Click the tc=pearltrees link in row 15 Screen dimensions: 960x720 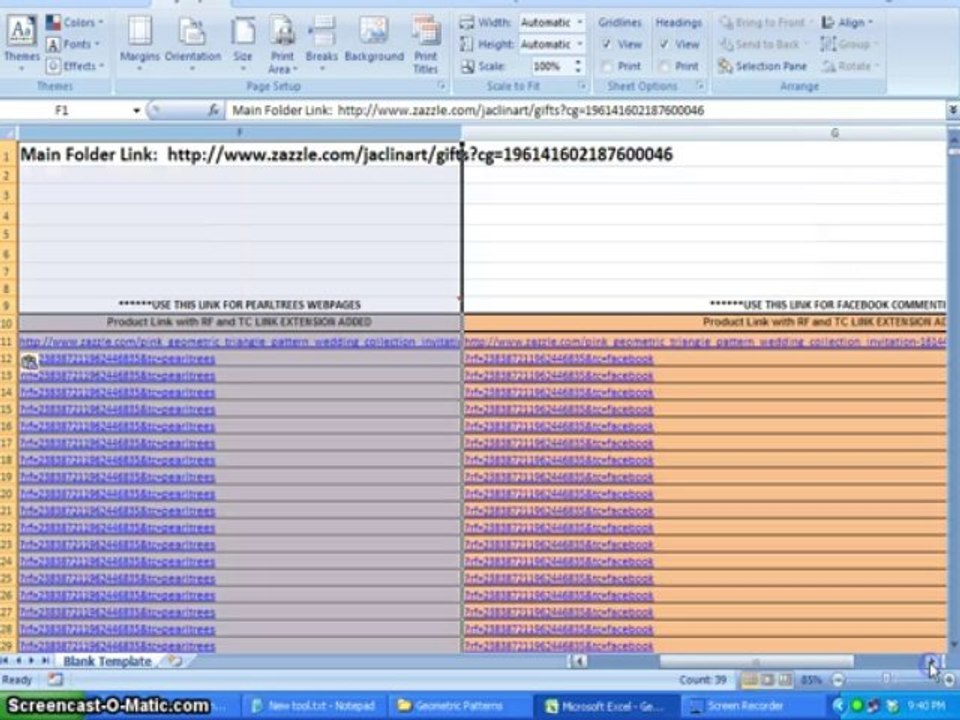coord(118,410)
